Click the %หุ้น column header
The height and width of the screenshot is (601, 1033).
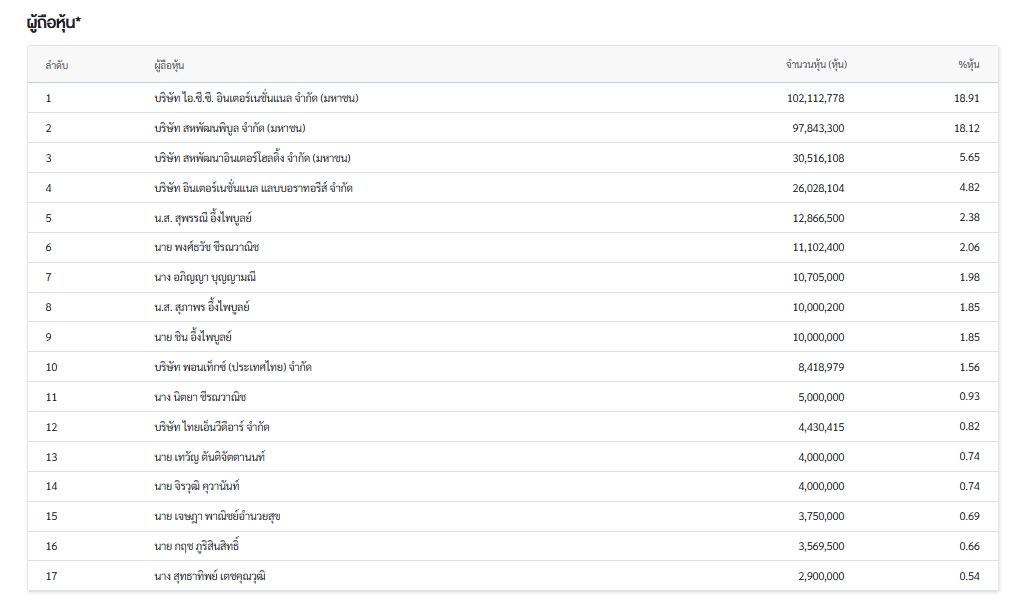coord(968,65)
